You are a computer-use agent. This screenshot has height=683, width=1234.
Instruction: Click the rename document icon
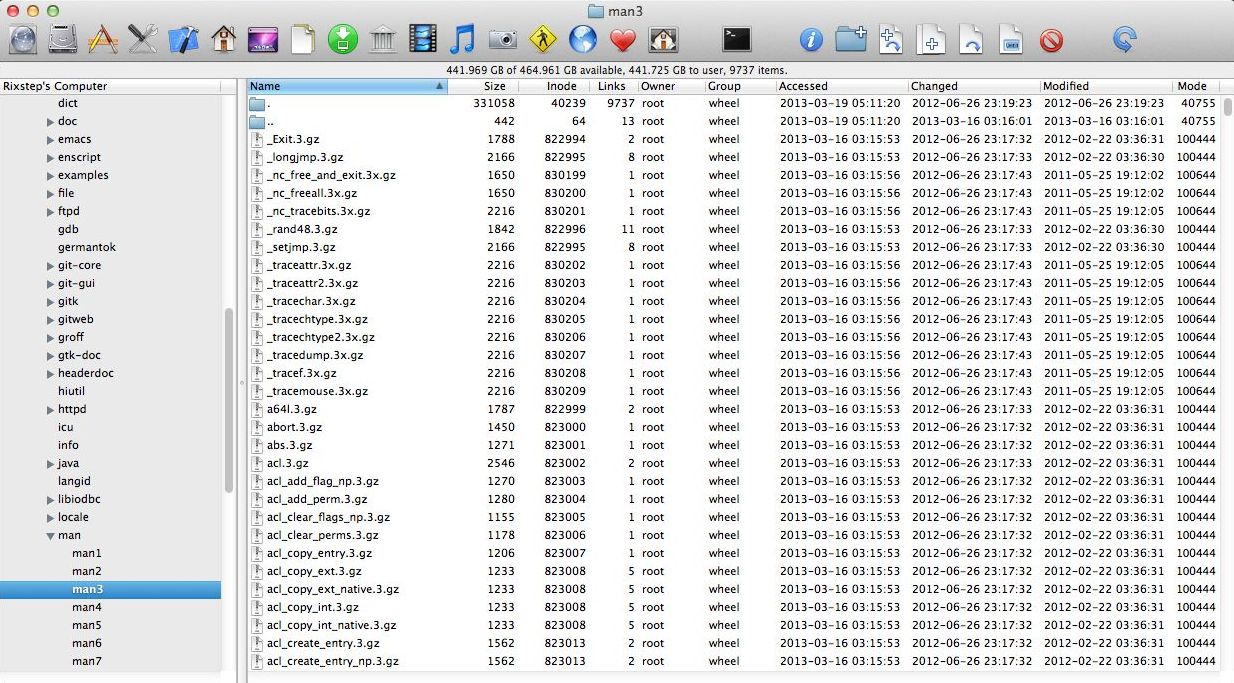(x=1011, y=39)
